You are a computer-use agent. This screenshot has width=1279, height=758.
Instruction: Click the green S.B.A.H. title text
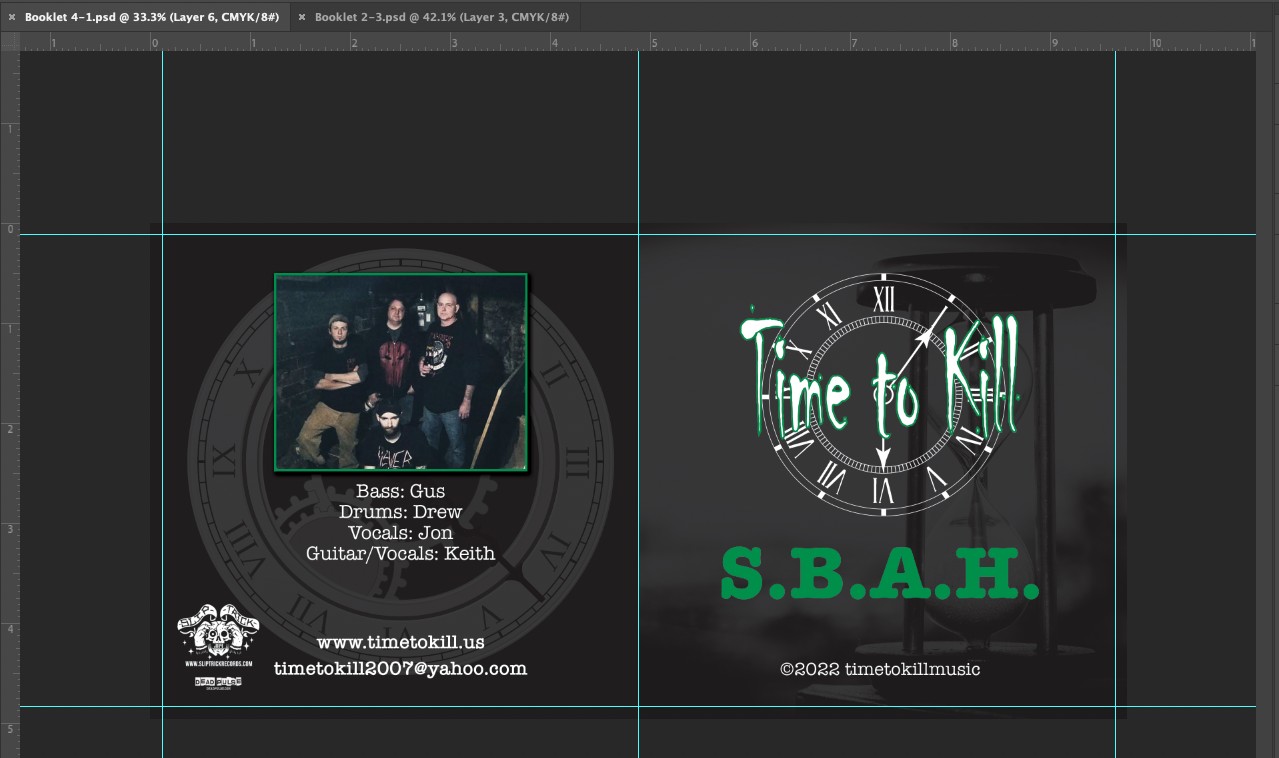coord(879,574)
